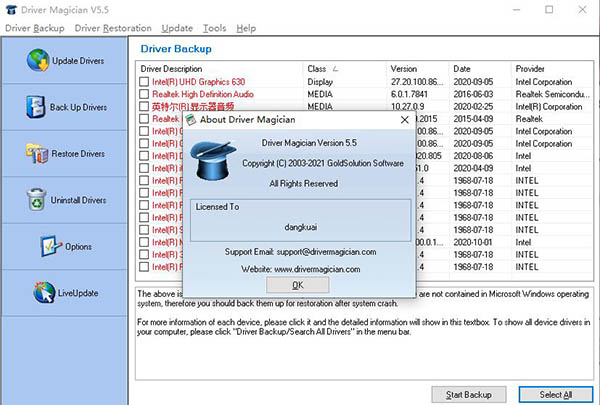Close the About Driver Magician dialog

click(297, 286)
